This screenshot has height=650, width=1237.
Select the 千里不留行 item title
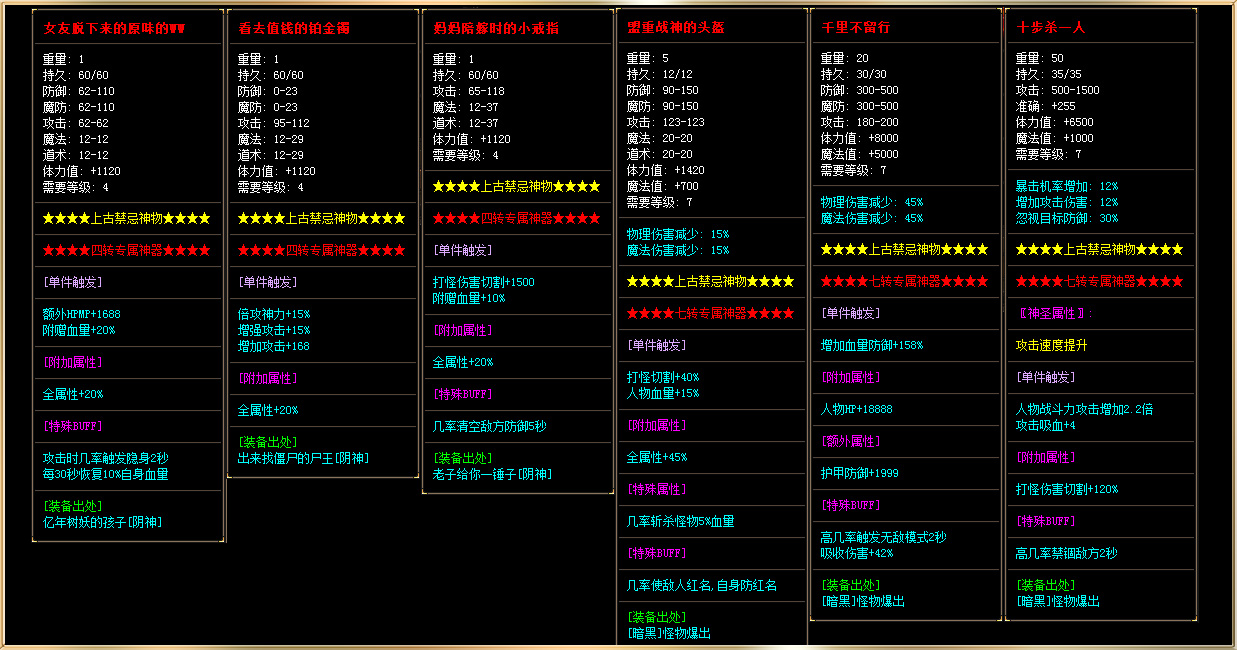click(x=855, y=28)
